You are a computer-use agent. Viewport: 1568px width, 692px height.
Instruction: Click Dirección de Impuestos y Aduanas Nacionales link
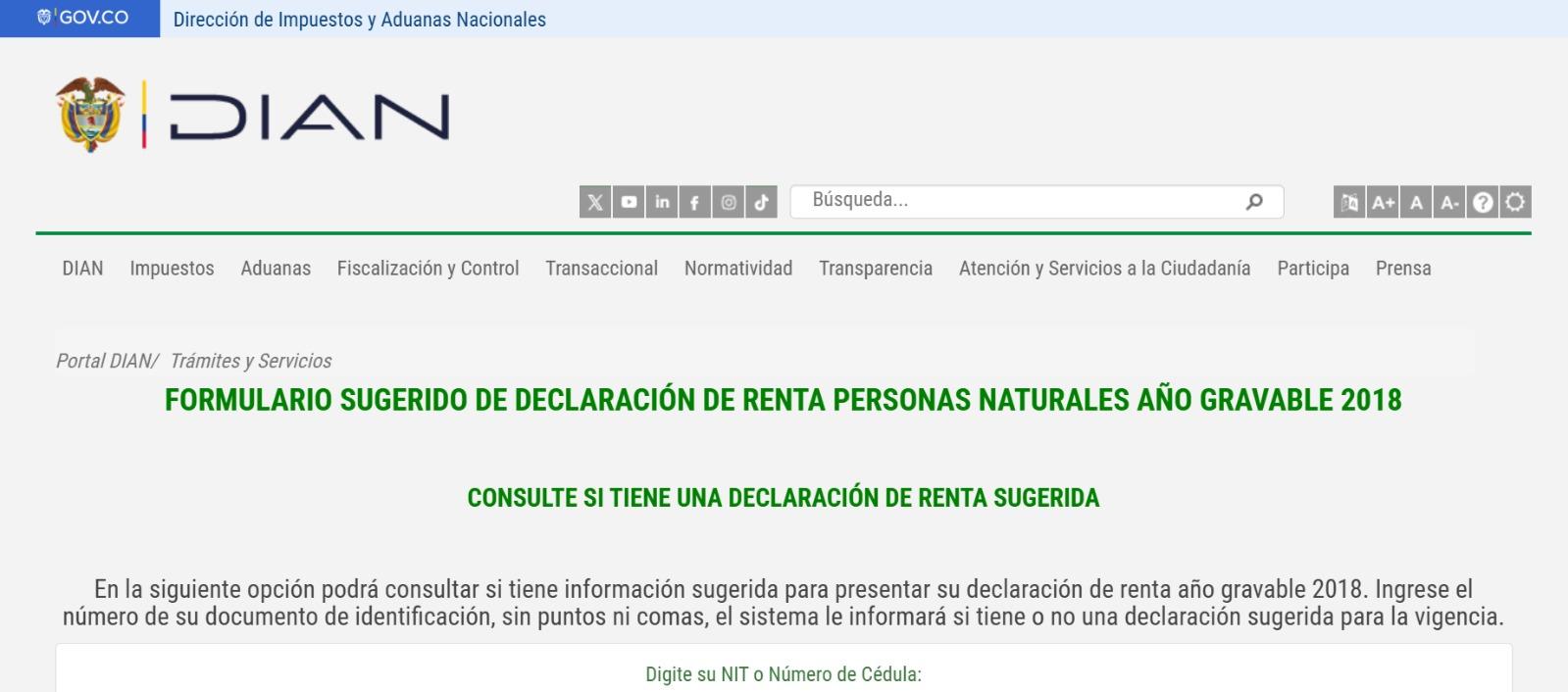point(360,19)
